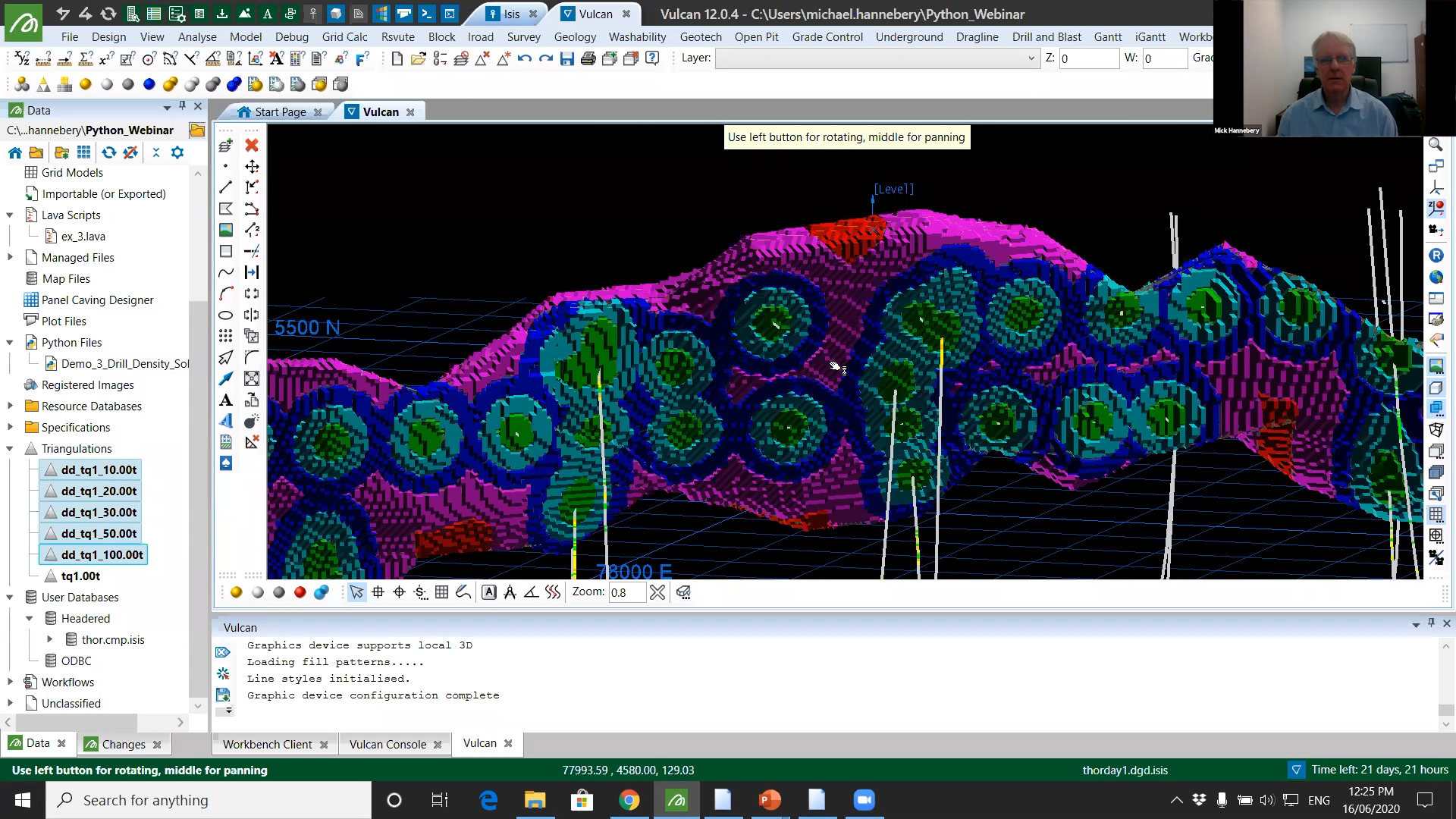
Task: Expand the Resource Databases folder
Action: click(10, 406)
